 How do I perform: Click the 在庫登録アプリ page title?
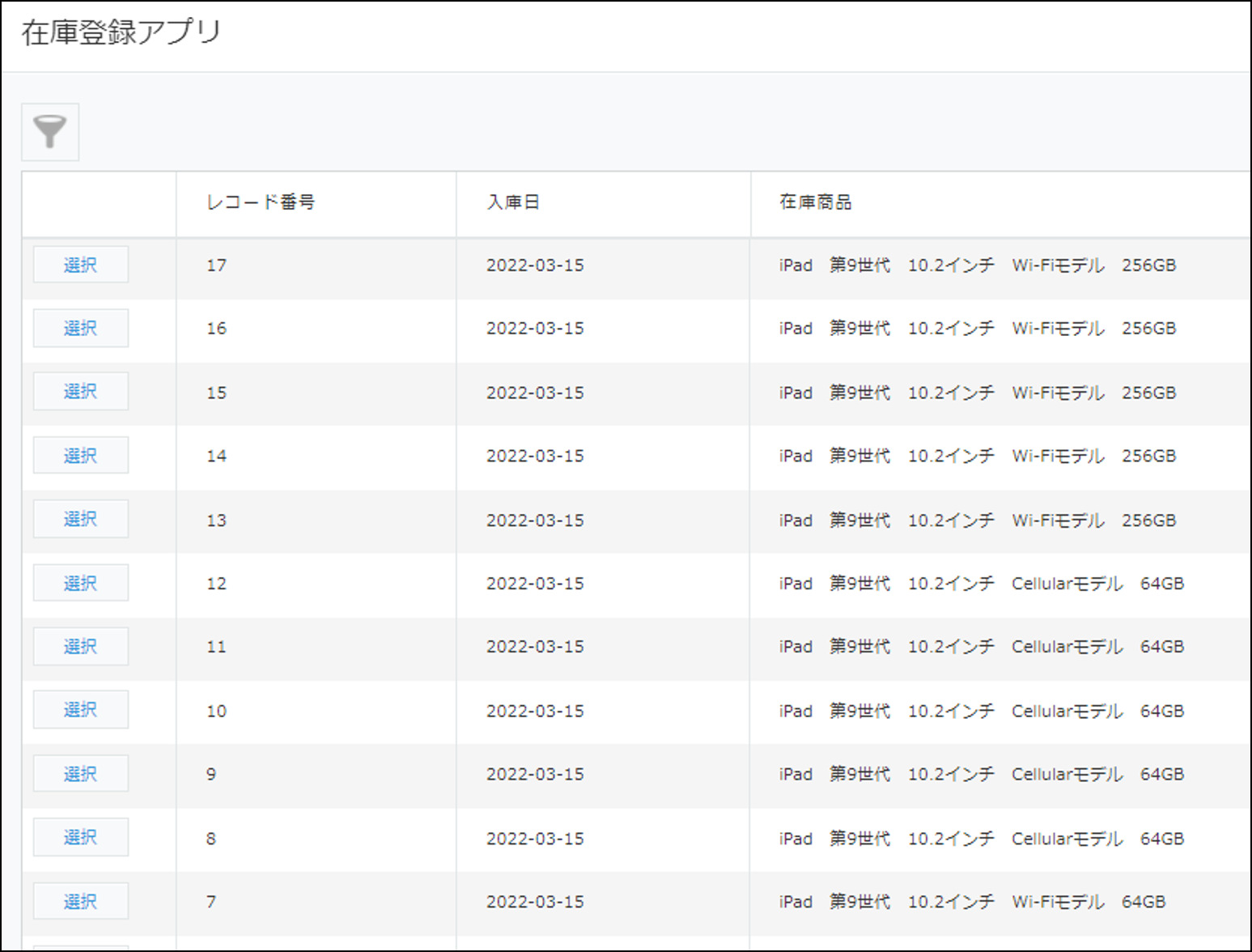(x=121, y=32)
